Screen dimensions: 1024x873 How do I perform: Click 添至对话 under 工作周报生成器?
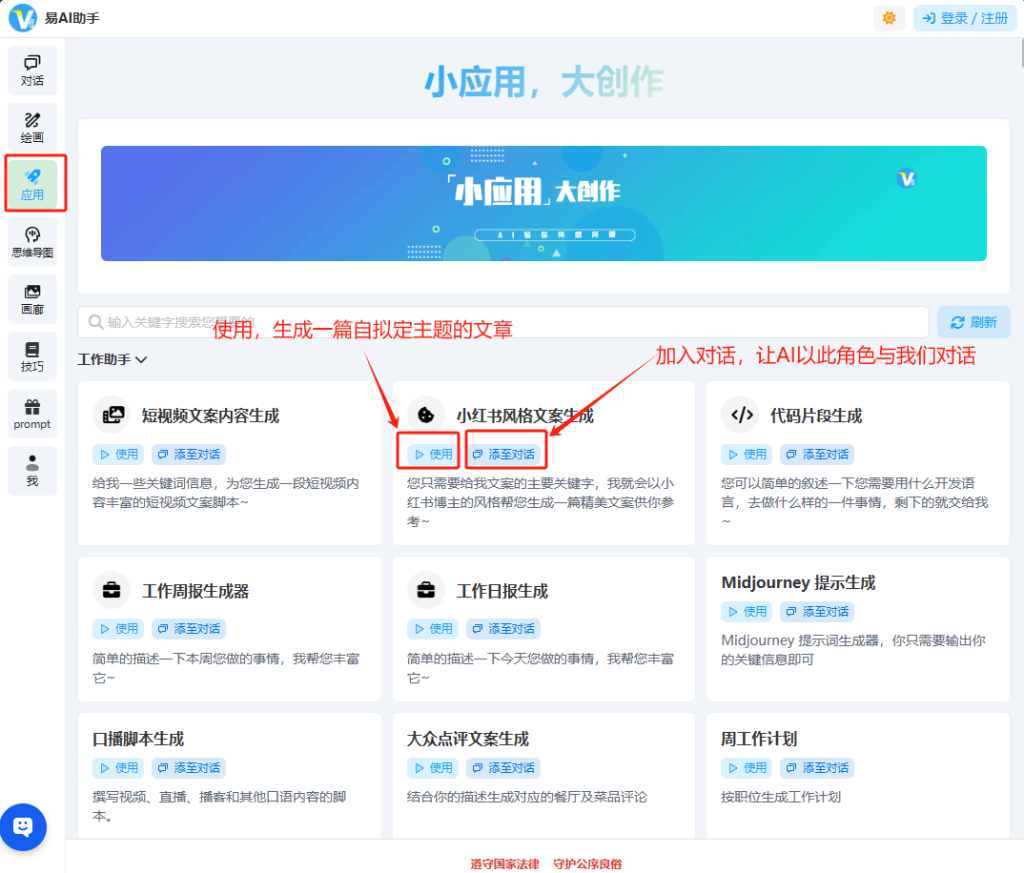(x=189, y=629)
